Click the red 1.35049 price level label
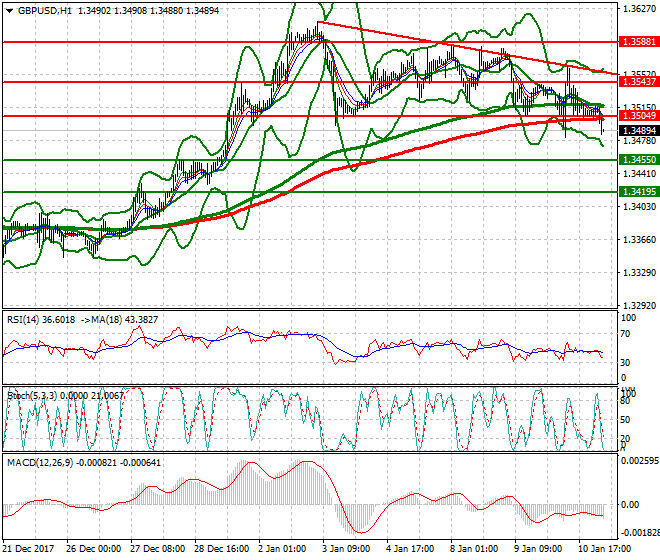Screen dimensions: 660x560 (639, 115)
